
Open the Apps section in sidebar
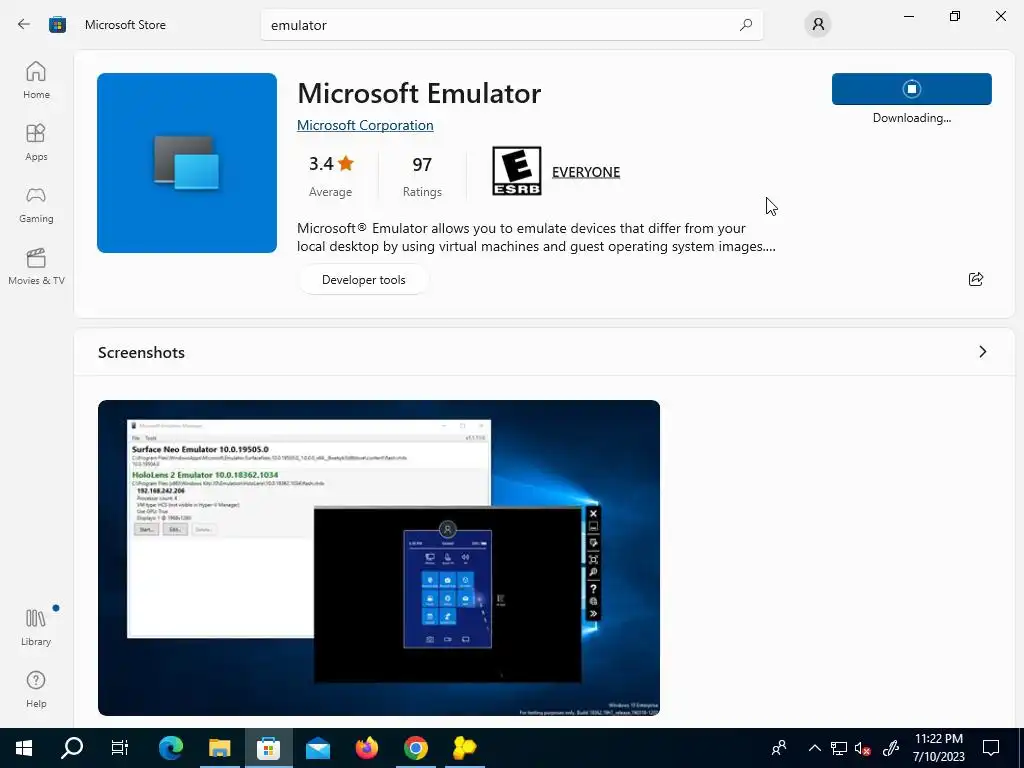tap(36, 142)
